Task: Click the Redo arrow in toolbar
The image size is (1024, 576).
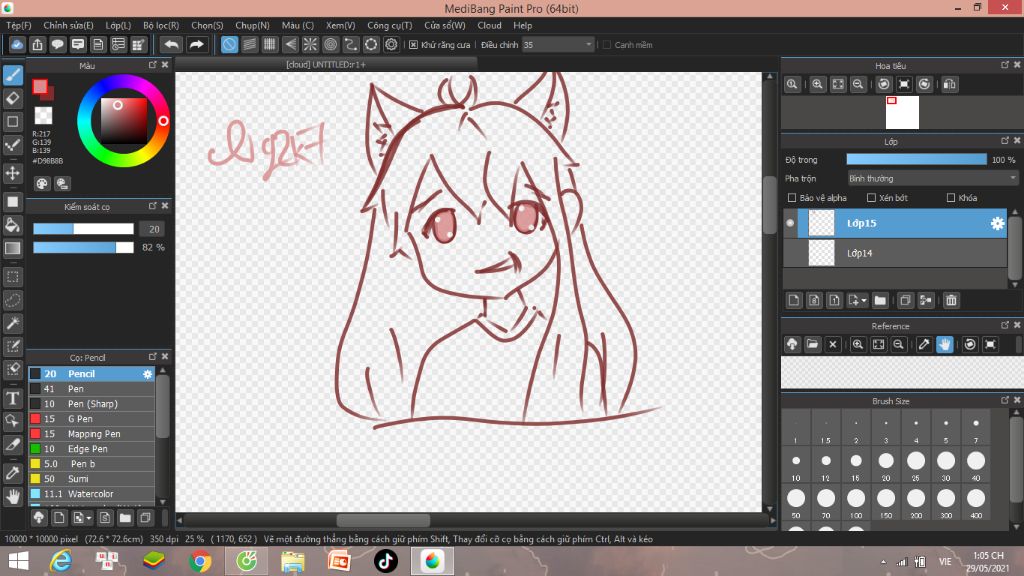Action: tap(196, 44)
